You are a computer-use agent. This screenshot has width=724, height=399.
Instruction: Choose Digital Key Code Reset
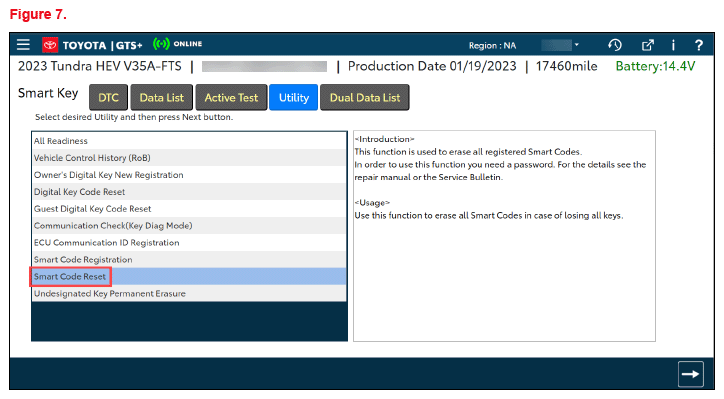coord(189,192)
